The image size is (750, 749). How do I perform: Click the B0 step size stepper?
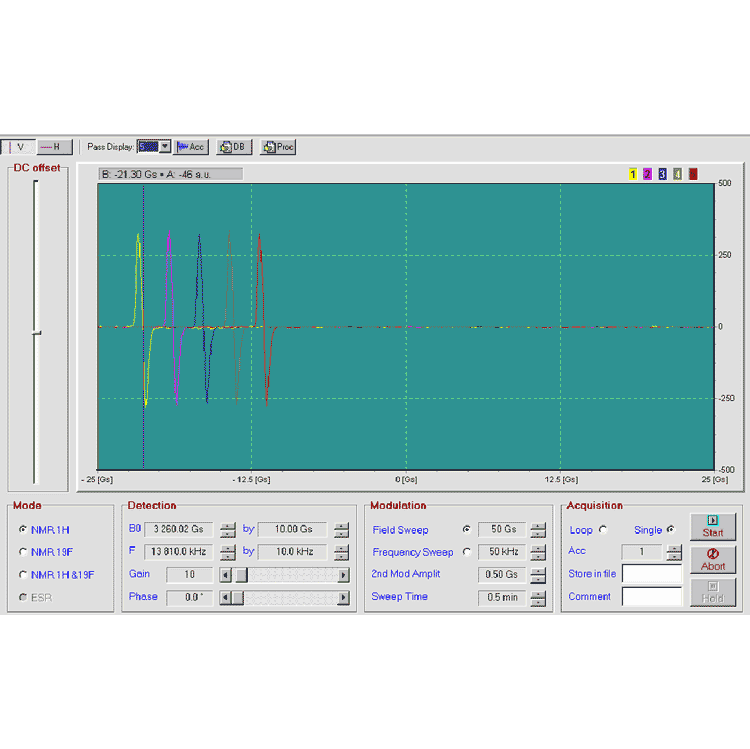click(342, 530)
